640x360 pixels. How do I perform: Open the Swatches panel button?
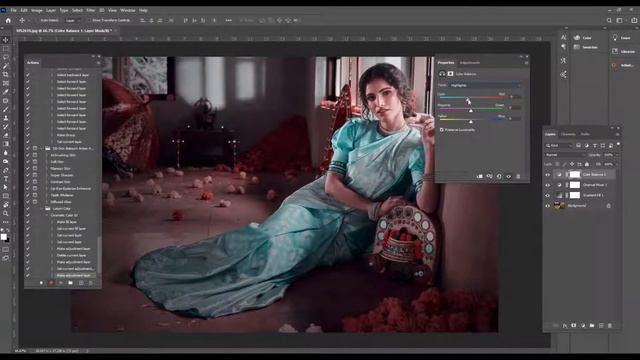click(x=585, y=47)
